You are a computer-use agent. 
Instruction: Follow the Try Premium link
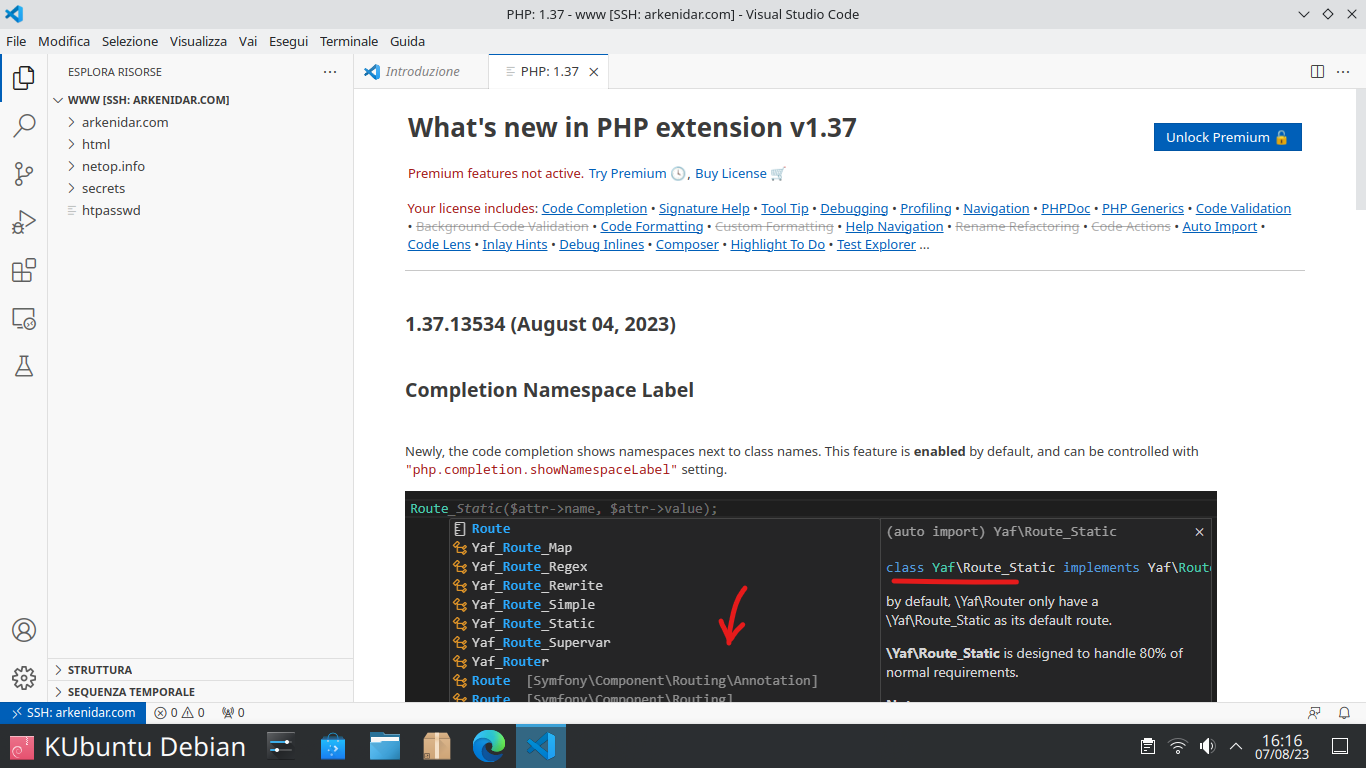[x=627, y=173]
